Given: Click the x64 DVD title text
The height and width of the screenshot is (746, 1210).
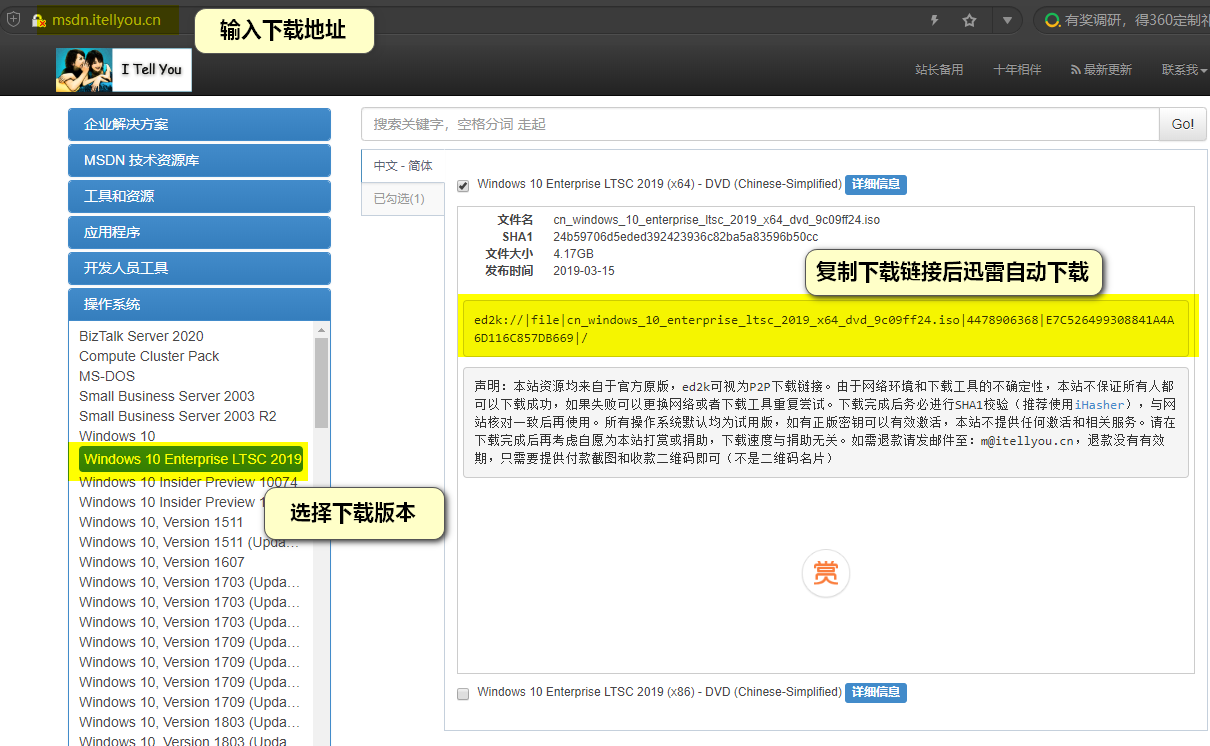Looking at the screenshot, I should pyautogui.click(x=659, y=184).
